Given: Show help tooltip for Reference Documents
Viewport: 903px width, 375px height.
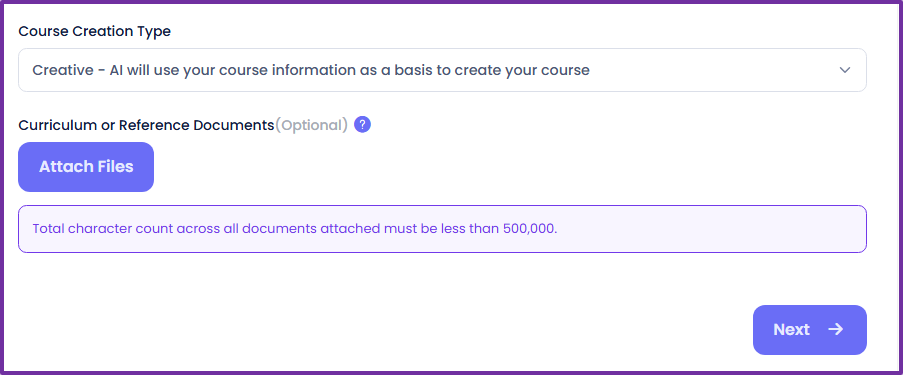Looking at the screenshot, I should pyautogui.click(x=362, y=124).
